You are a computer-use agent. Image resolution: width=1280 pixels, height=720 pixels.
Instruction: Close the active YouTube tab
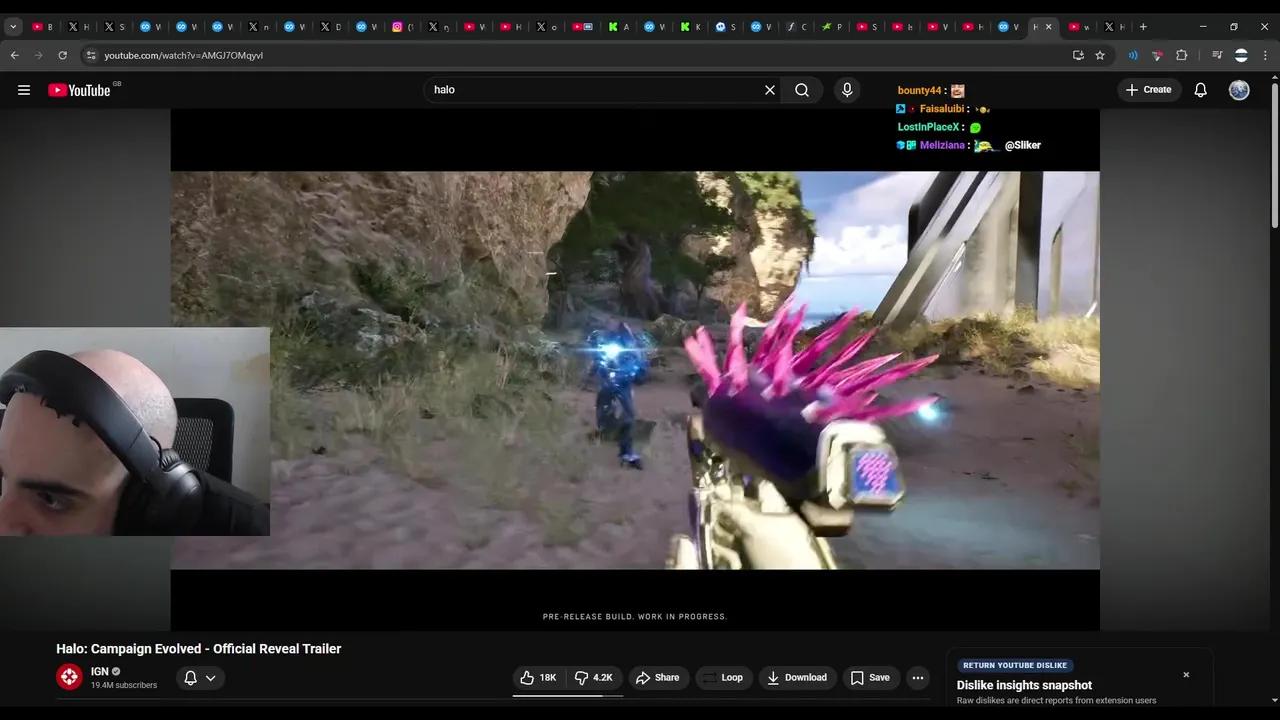(1048, 27)
